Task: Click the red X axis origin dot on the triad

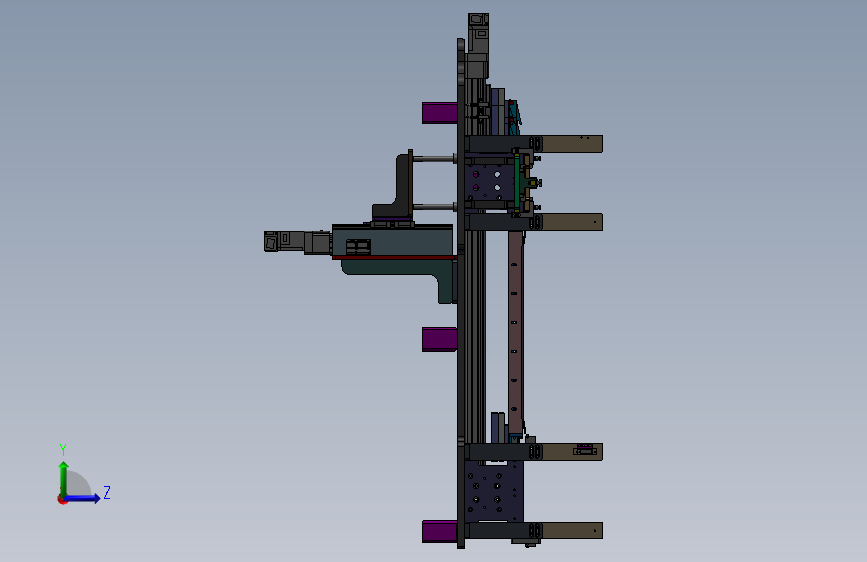Action: click(x=62, y=499)
